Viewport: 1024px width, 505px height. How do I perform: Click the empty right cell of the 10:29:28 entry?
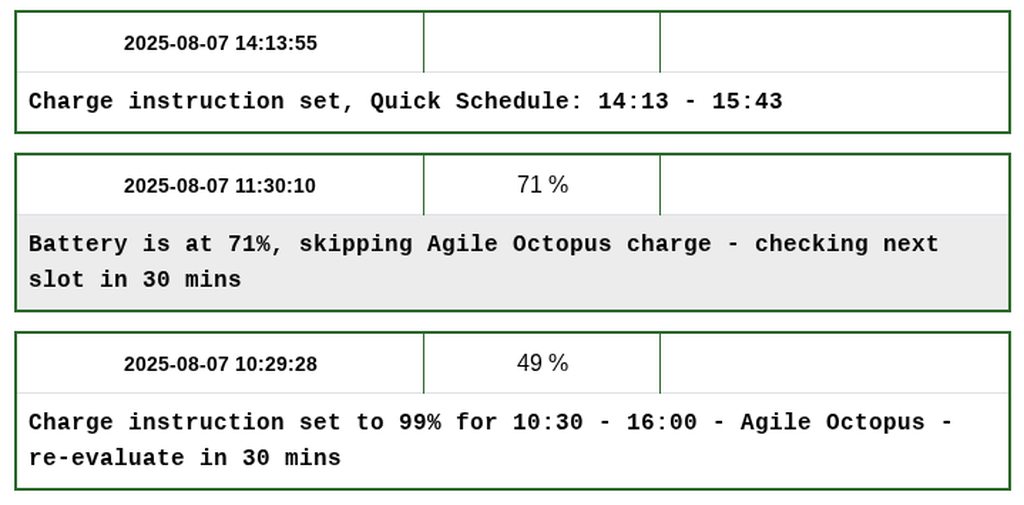pos(834,363)
